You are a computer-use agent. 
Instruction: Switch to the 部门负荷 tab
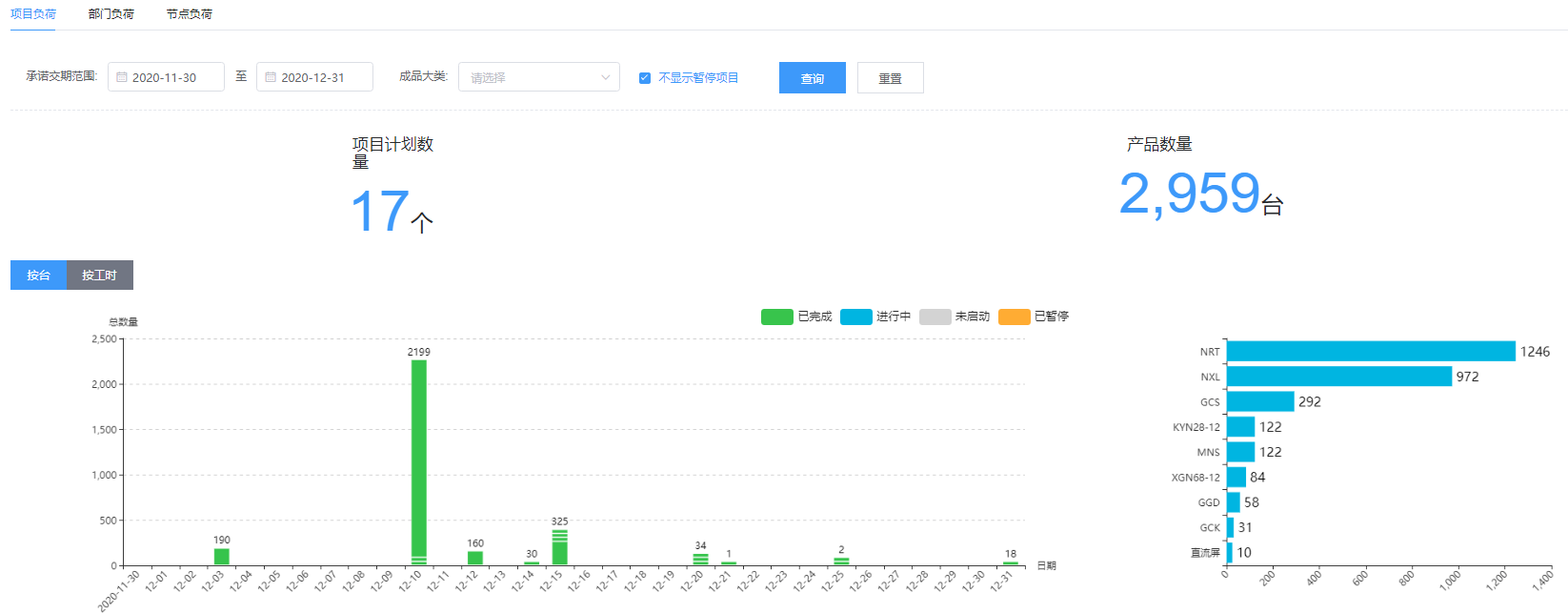tap(111, 14)
